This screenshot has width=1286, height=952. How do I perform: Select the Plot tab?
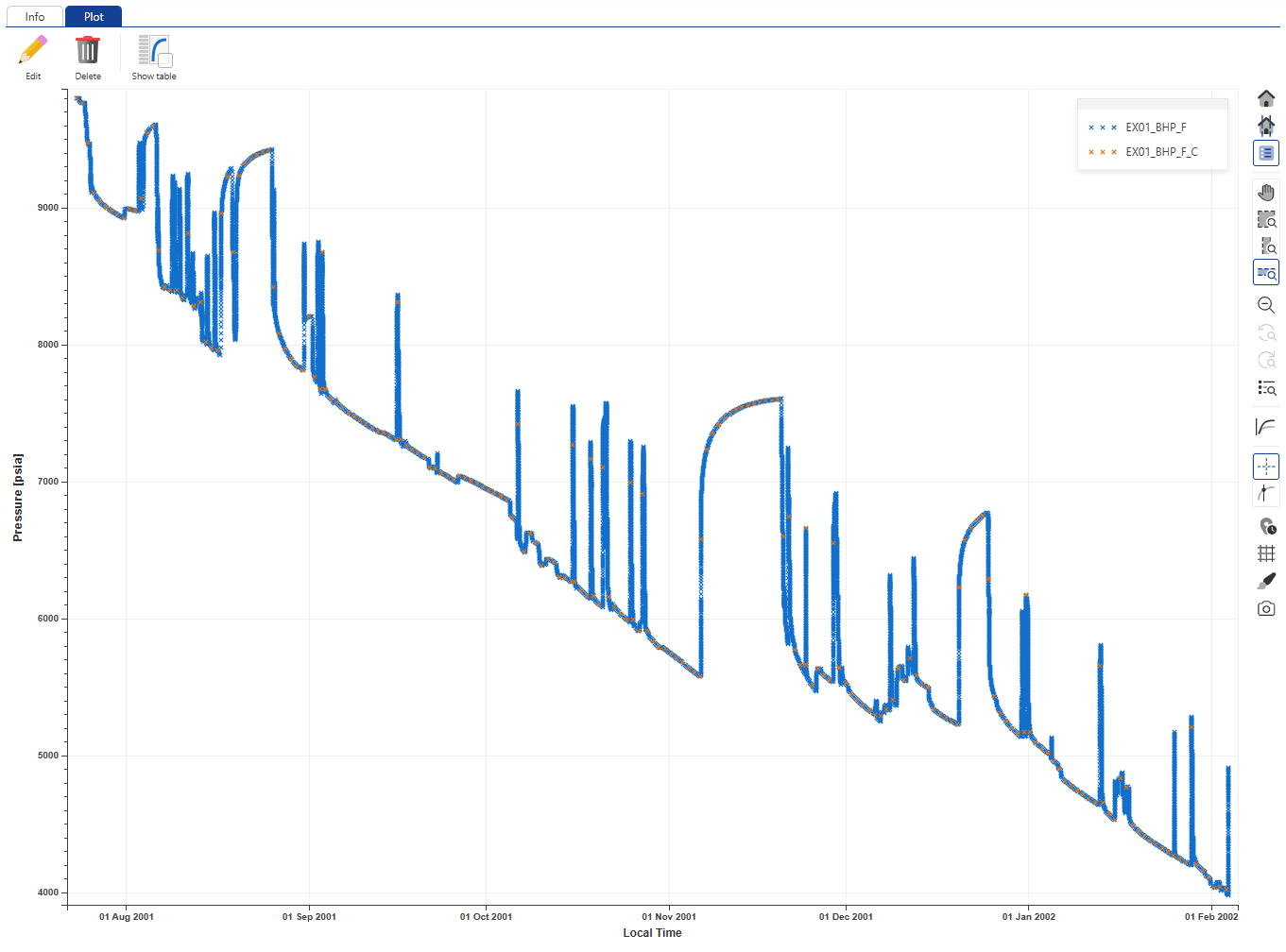point(94,17)
